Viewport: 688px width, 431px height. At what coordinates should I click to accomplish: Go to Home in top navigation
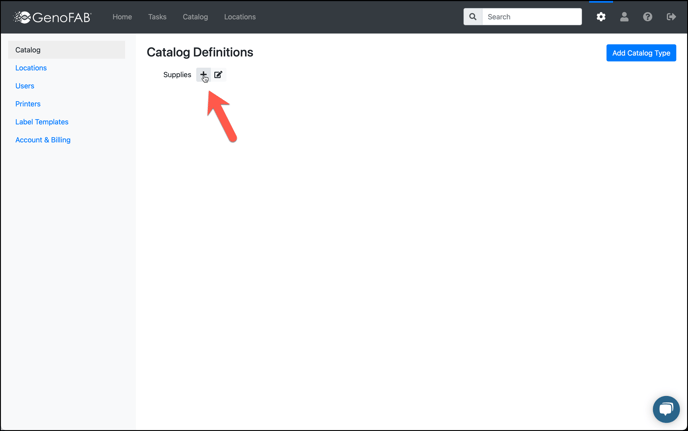(x=122, y=17)
